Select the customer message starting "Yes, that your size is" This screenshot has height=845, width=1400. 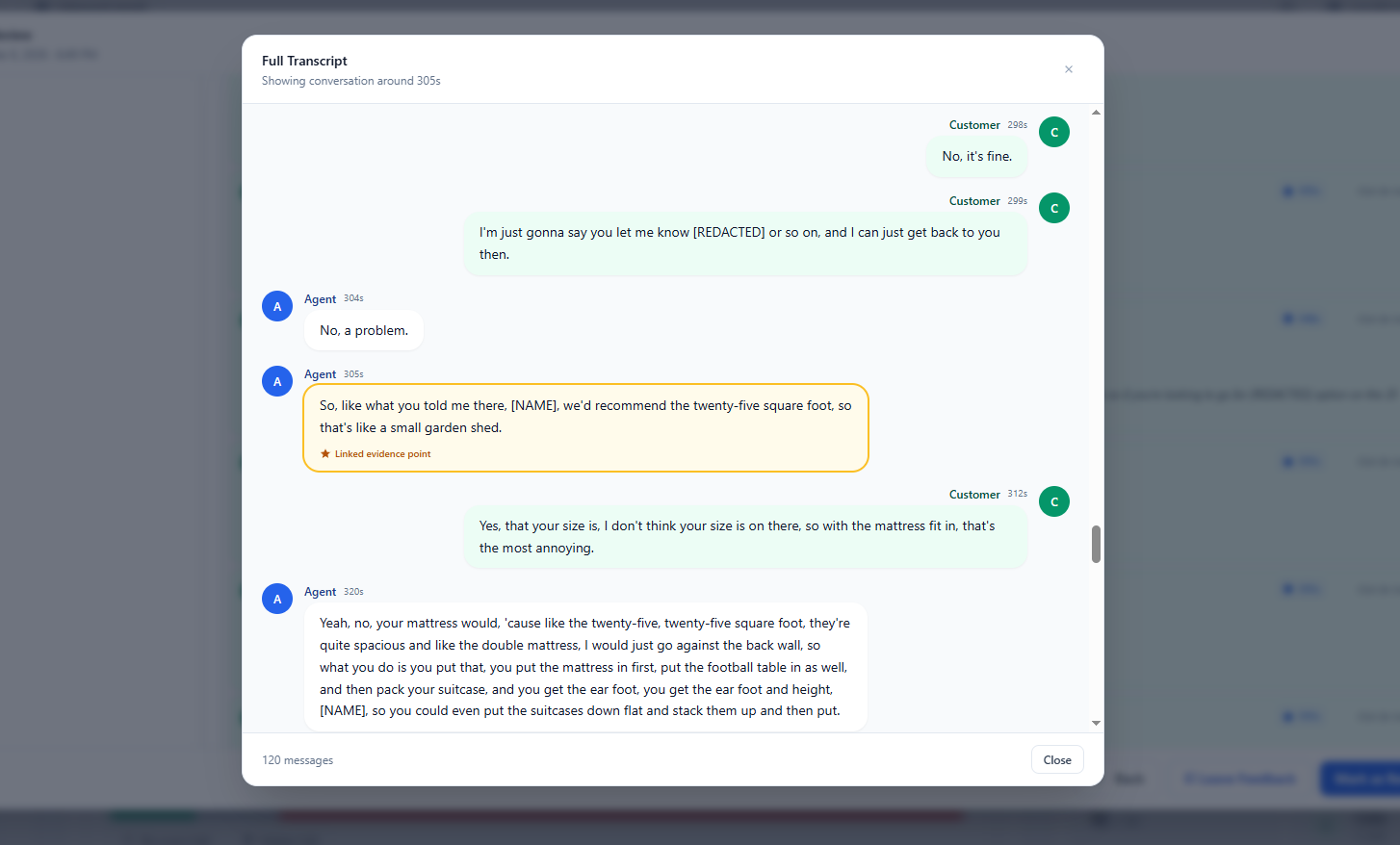coord(746,536)
